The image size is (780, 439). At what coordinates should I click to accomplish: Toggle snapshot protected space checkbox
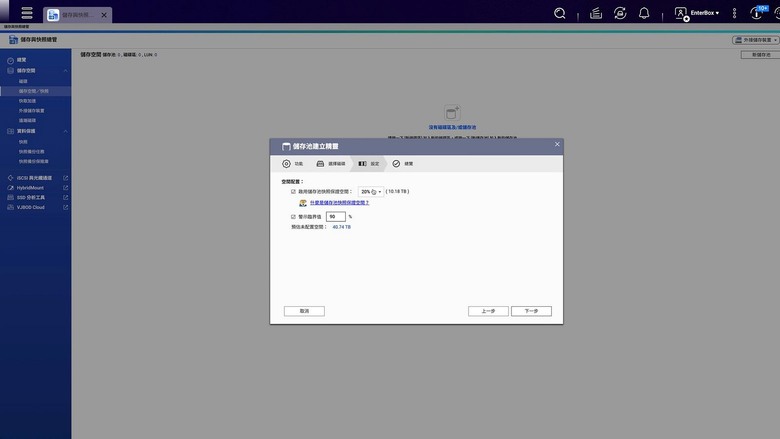(x=293, y=191)
